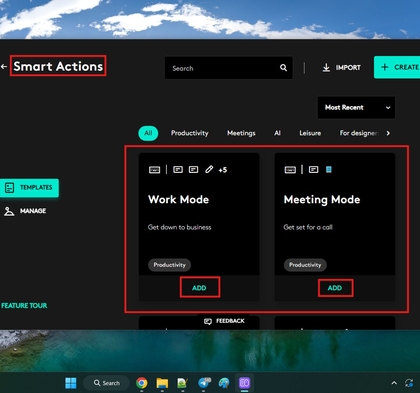Screen dimensions: 420x393
Task: Click the Feedback chat icon
Action: pos(208,321)
